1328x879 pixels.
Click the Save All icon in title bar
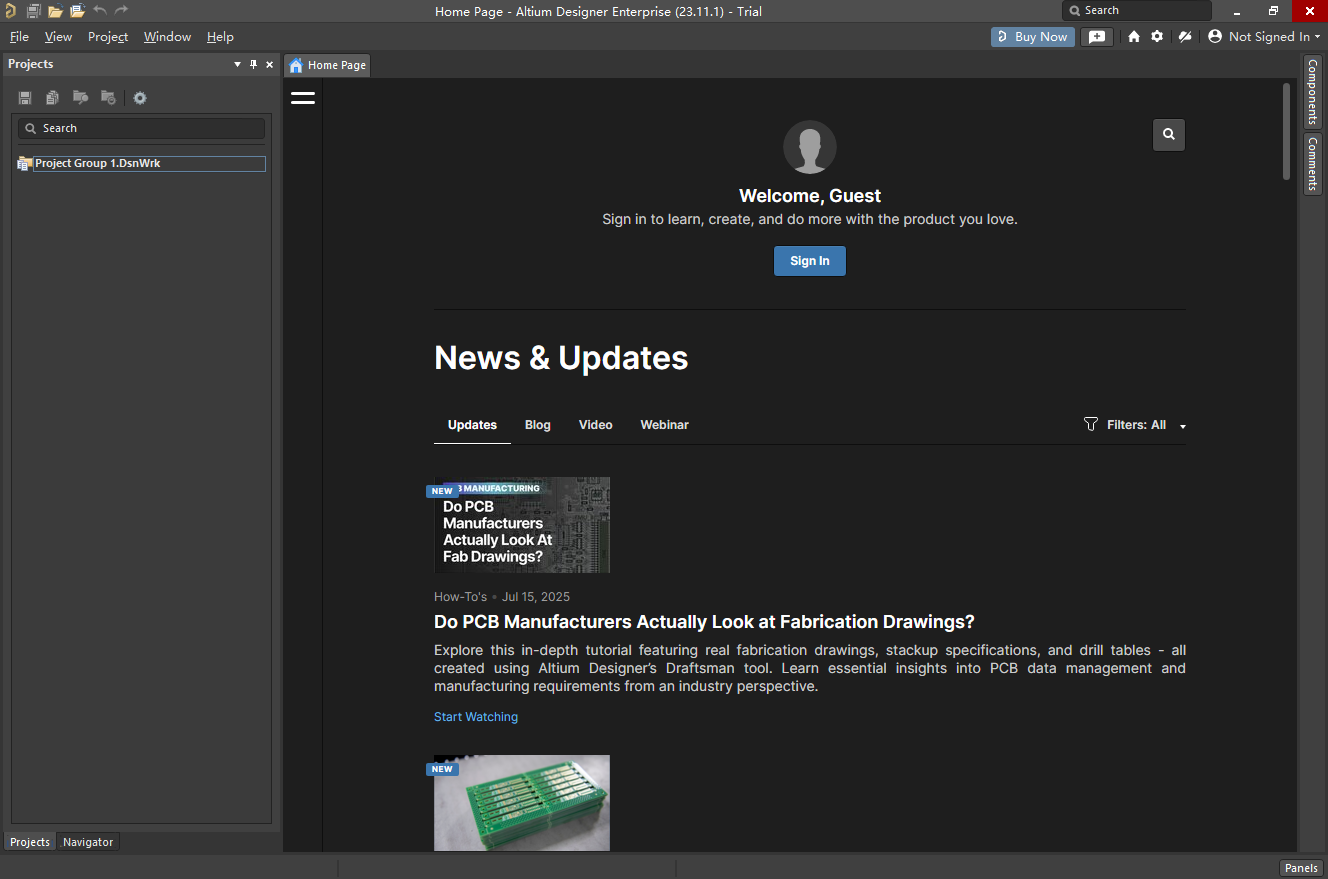(33, 11)
